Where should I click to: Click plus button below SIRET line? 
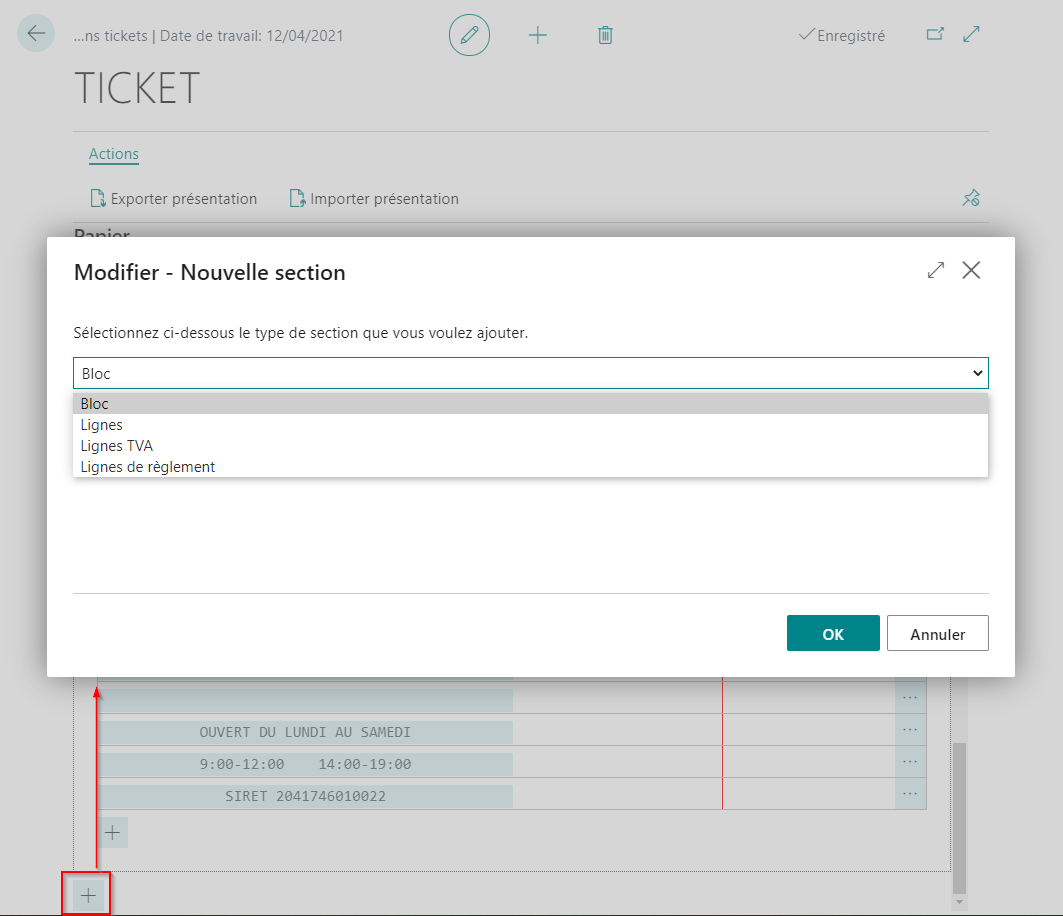click(113, 833)
